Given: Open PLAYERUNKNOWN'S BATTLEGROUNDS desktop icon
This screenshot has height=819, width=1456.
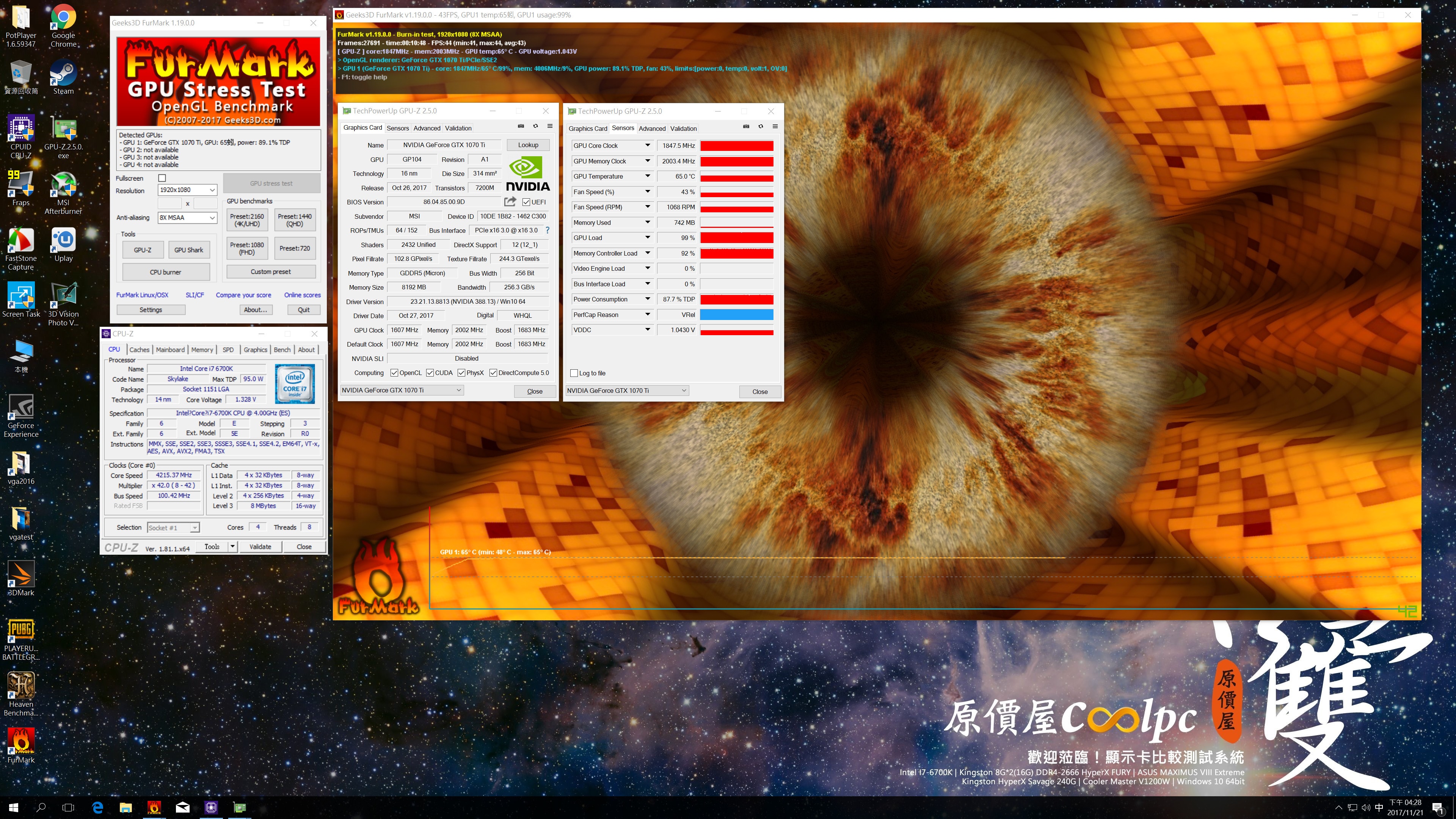Looking at the screenshot, I should coord(21,639).
